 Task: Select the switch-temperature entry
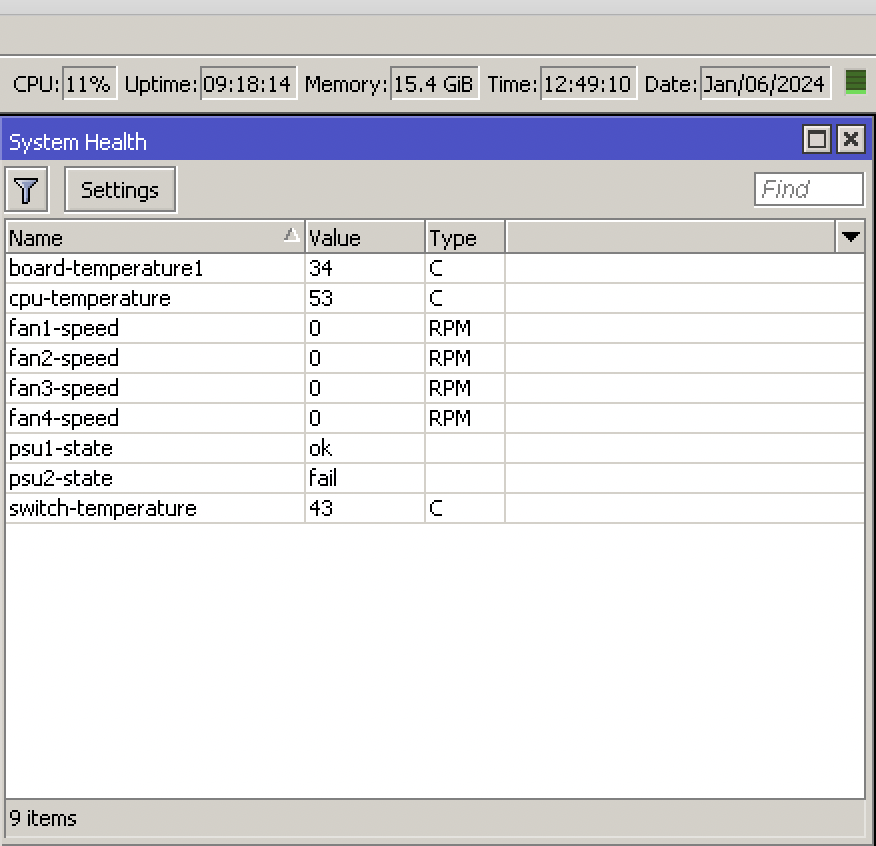tap(150, 508)
